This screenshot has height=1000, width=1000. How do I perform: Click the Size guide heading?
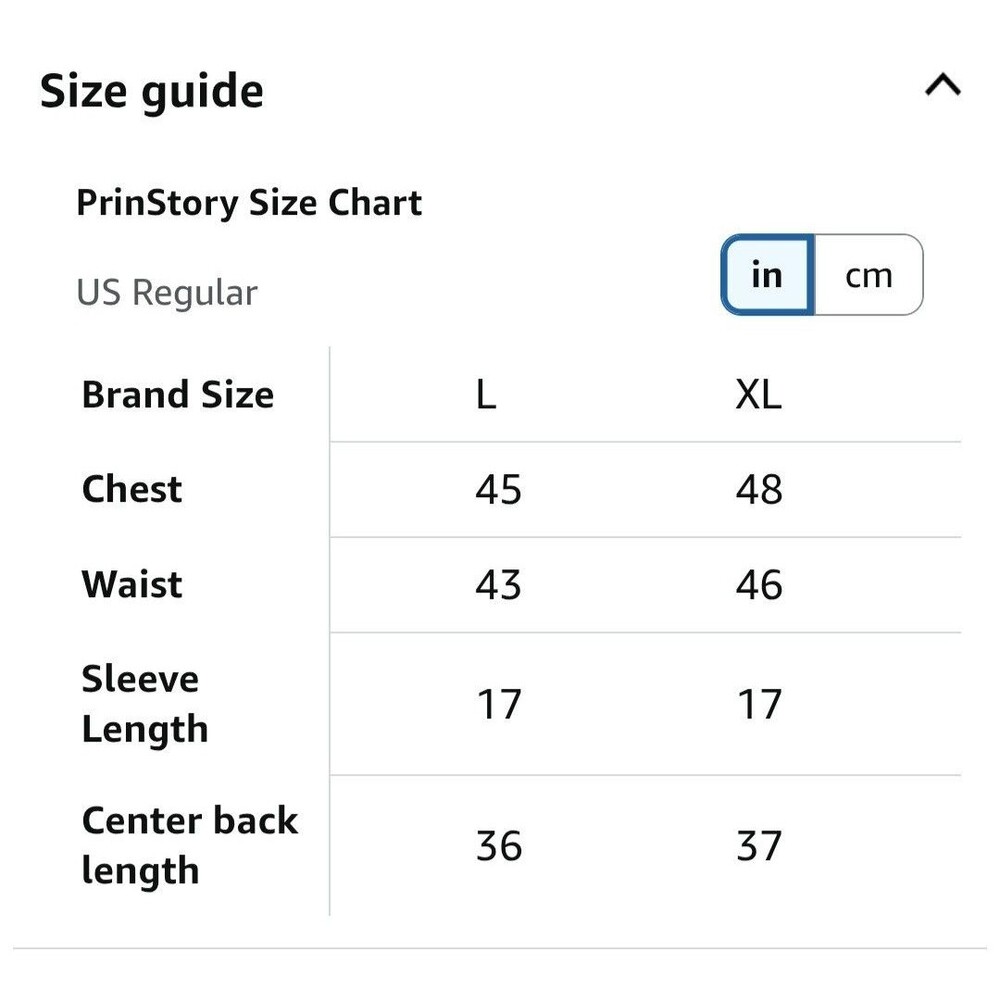tap(152, 92)
